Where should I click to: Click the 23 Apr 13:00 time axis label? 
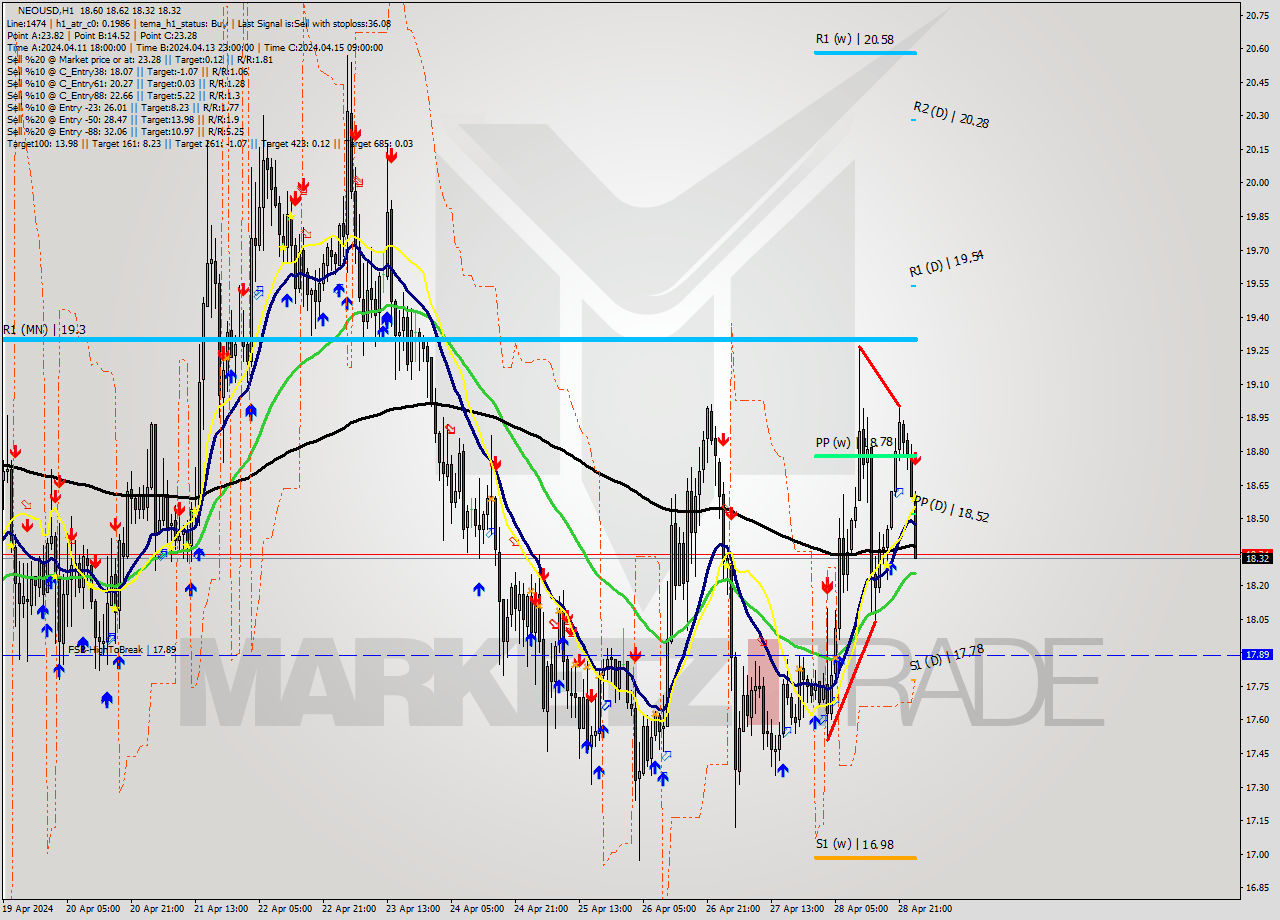coord(412,909)
